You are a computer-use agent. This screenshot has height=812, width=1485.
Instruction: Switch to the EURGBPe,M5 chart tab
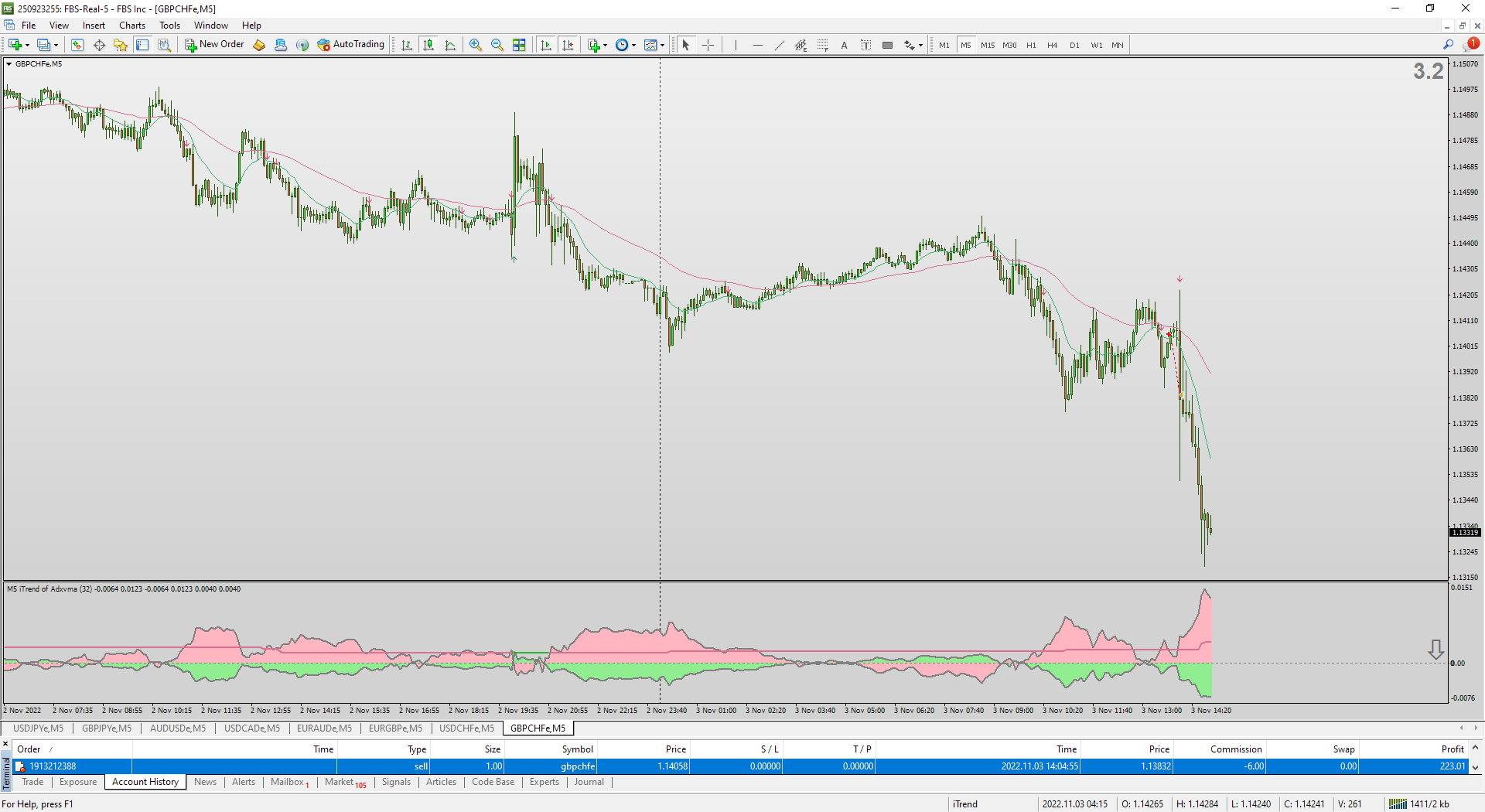[x=396, y=728]
